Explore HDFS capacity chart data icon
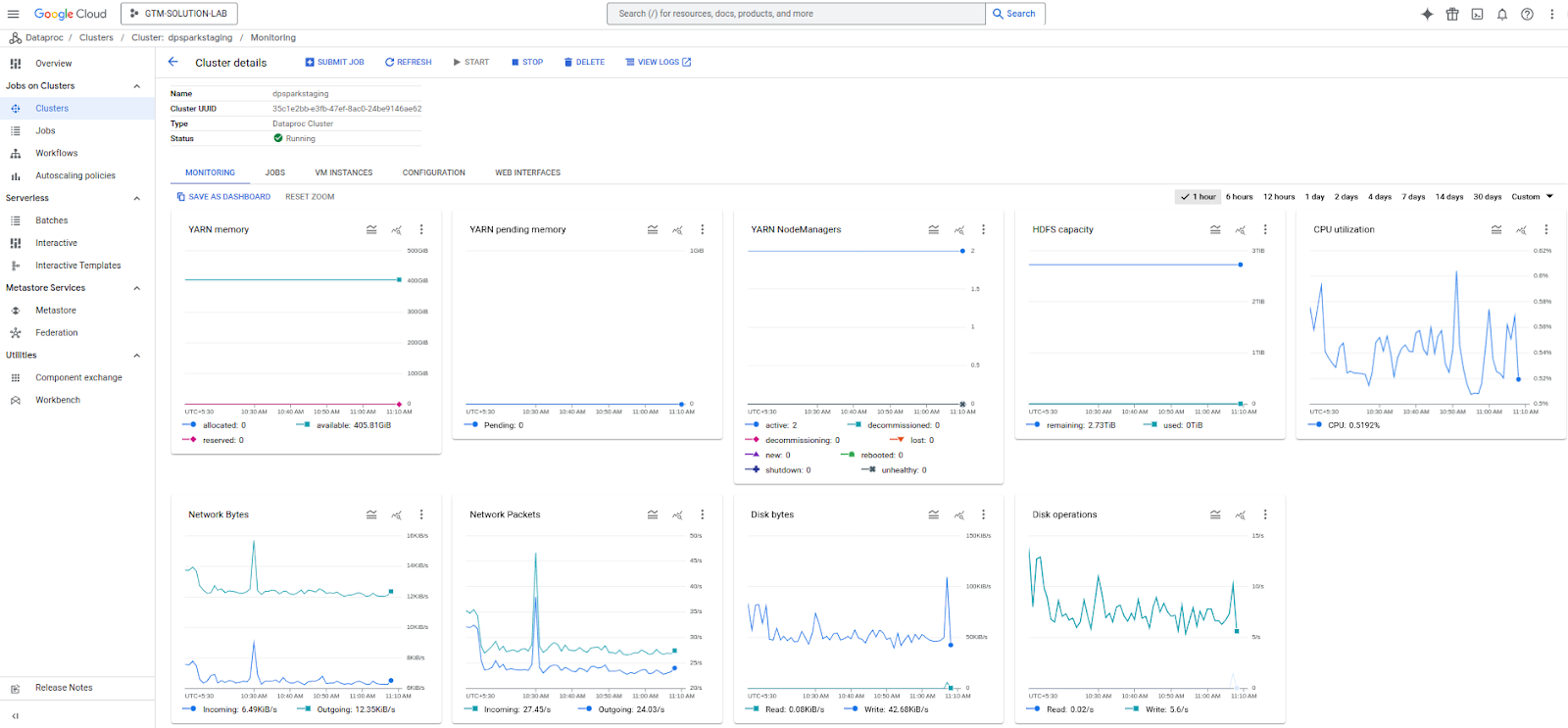Viewport: 1568px width, 728px height. (1241, 229)
